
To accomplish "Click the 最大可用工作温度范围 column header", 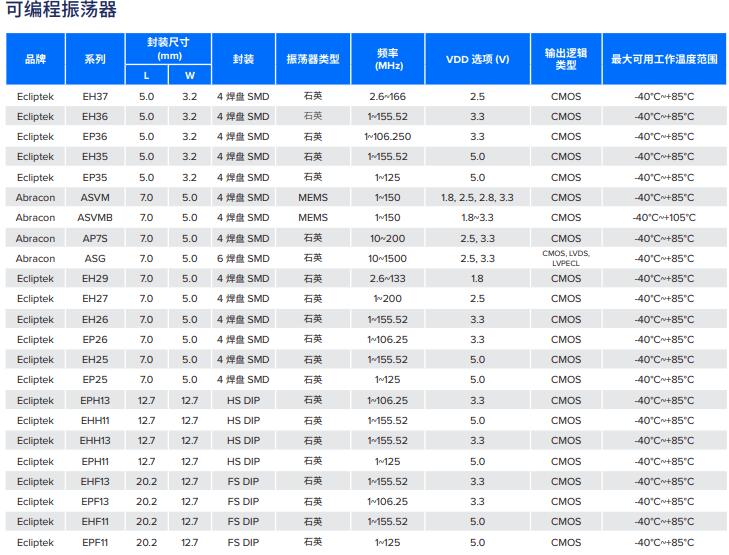I will point(664,59).
